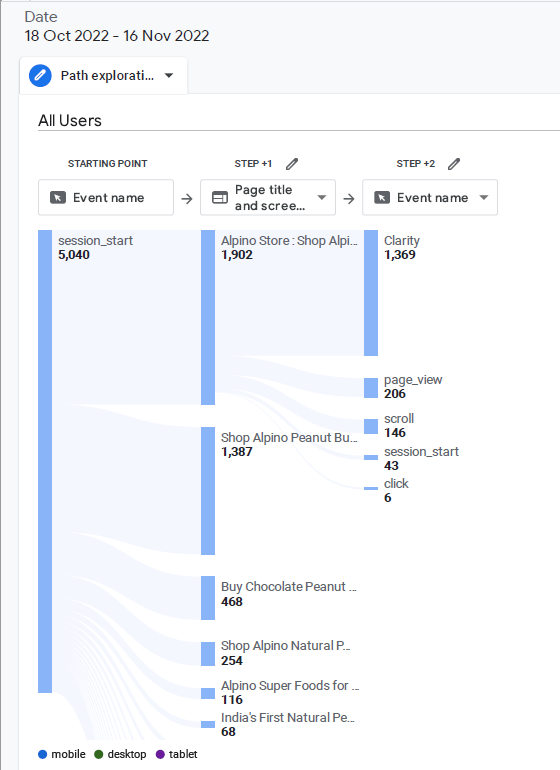
Task: Click the desktop legend green dot
Action: coord(99,754)
